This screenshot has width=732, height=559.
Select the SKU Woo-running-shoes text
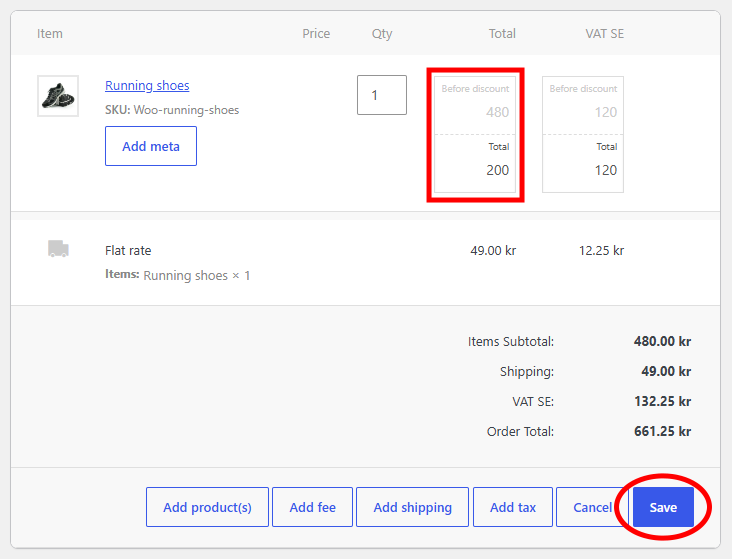(x=172, y=110)
